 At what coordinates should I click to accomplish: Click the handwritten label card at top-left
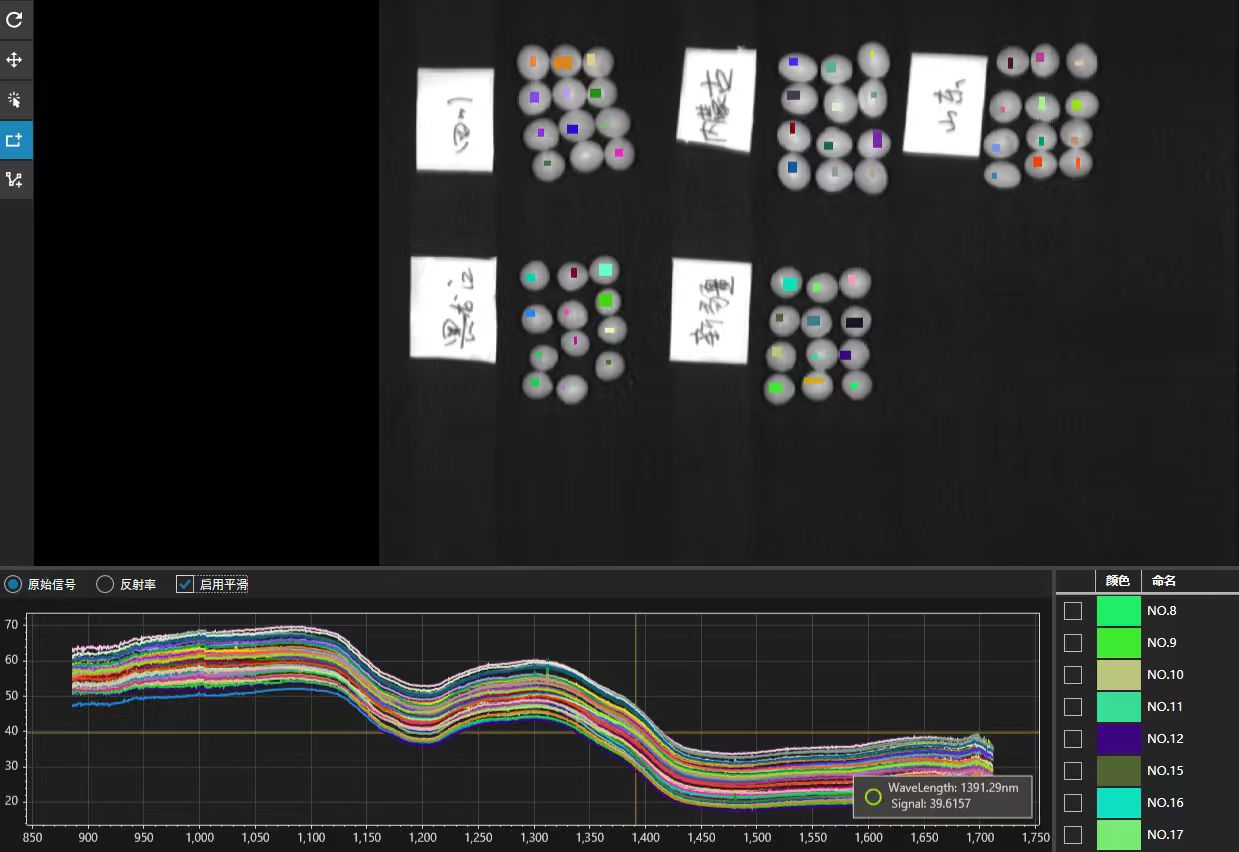click(x=455, y=119)
